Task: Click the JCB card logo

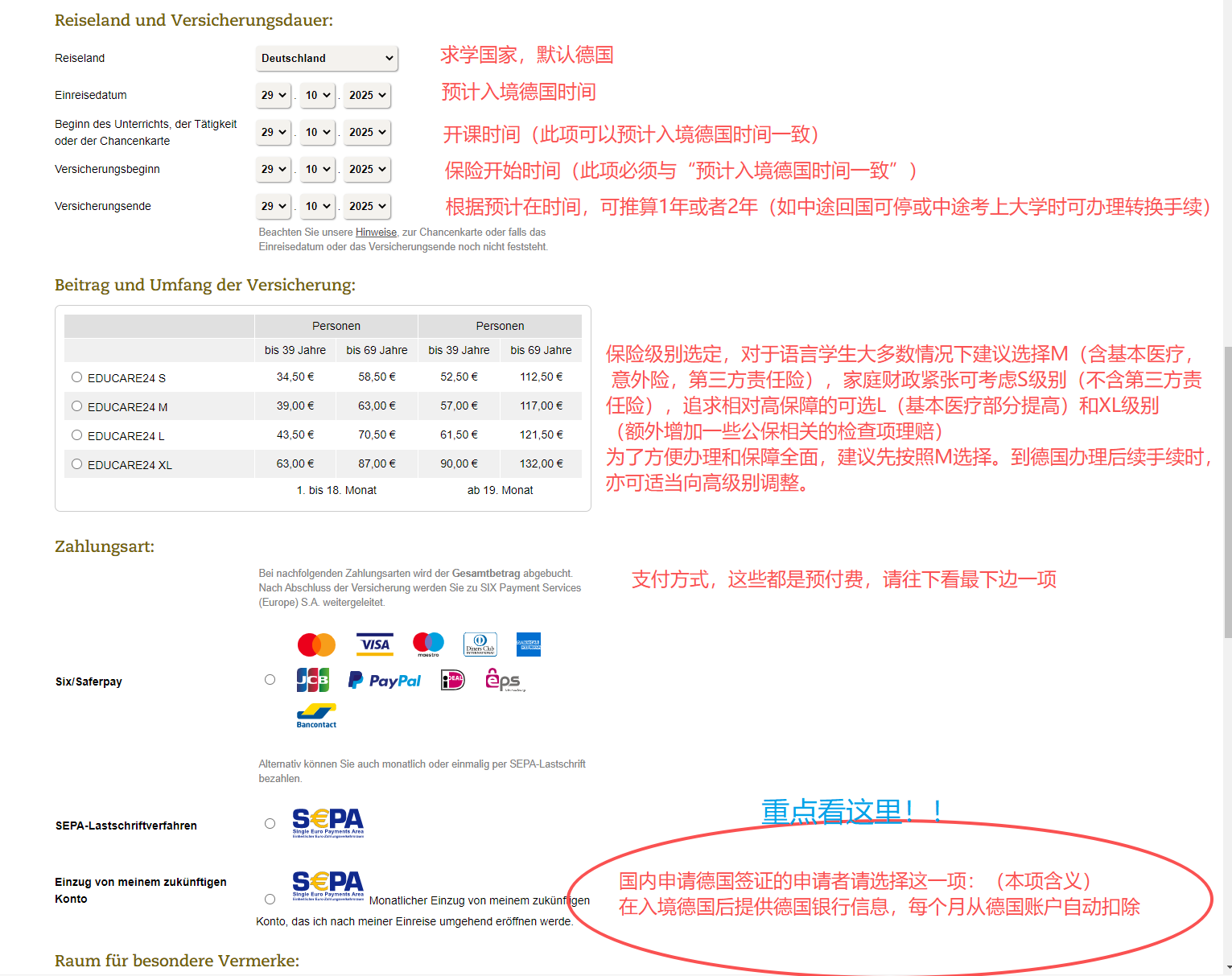Action: 313,681
